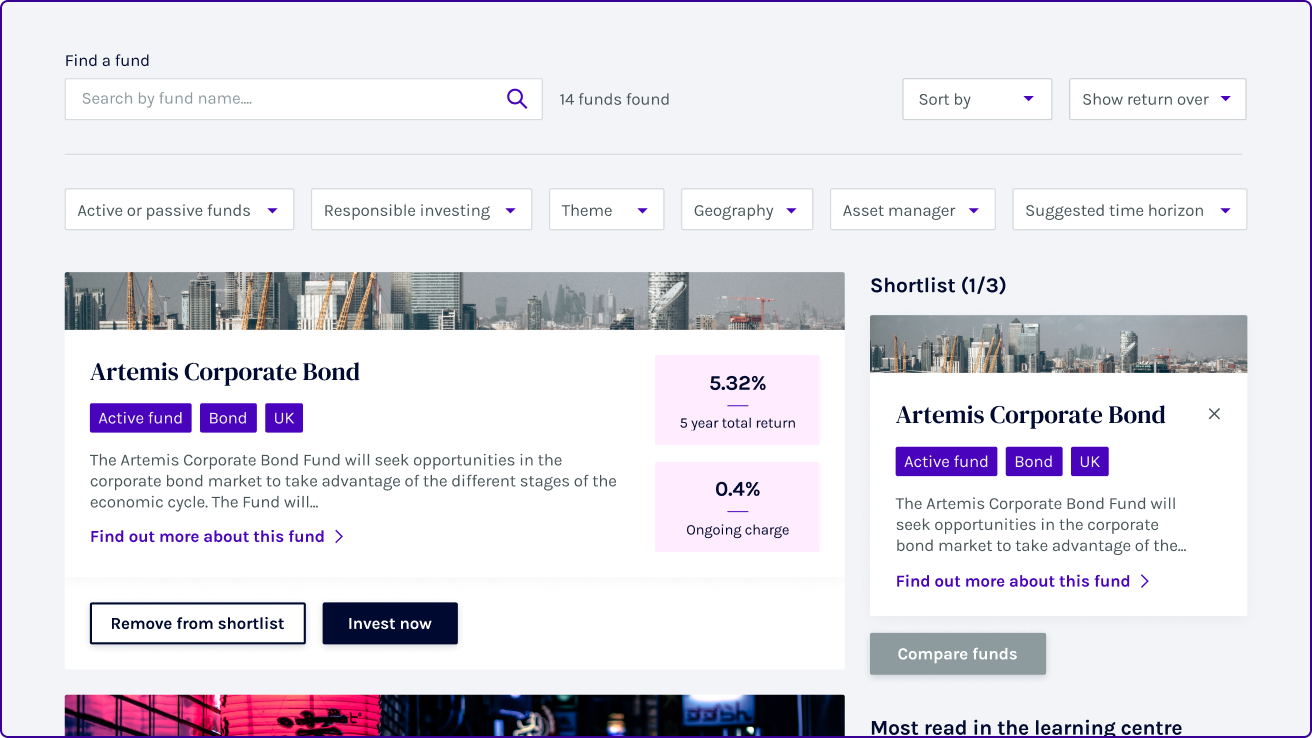This screenshot has height=738, width=1312.
Task: Click the Remove from shortlist button
Action: pos(198,623)
